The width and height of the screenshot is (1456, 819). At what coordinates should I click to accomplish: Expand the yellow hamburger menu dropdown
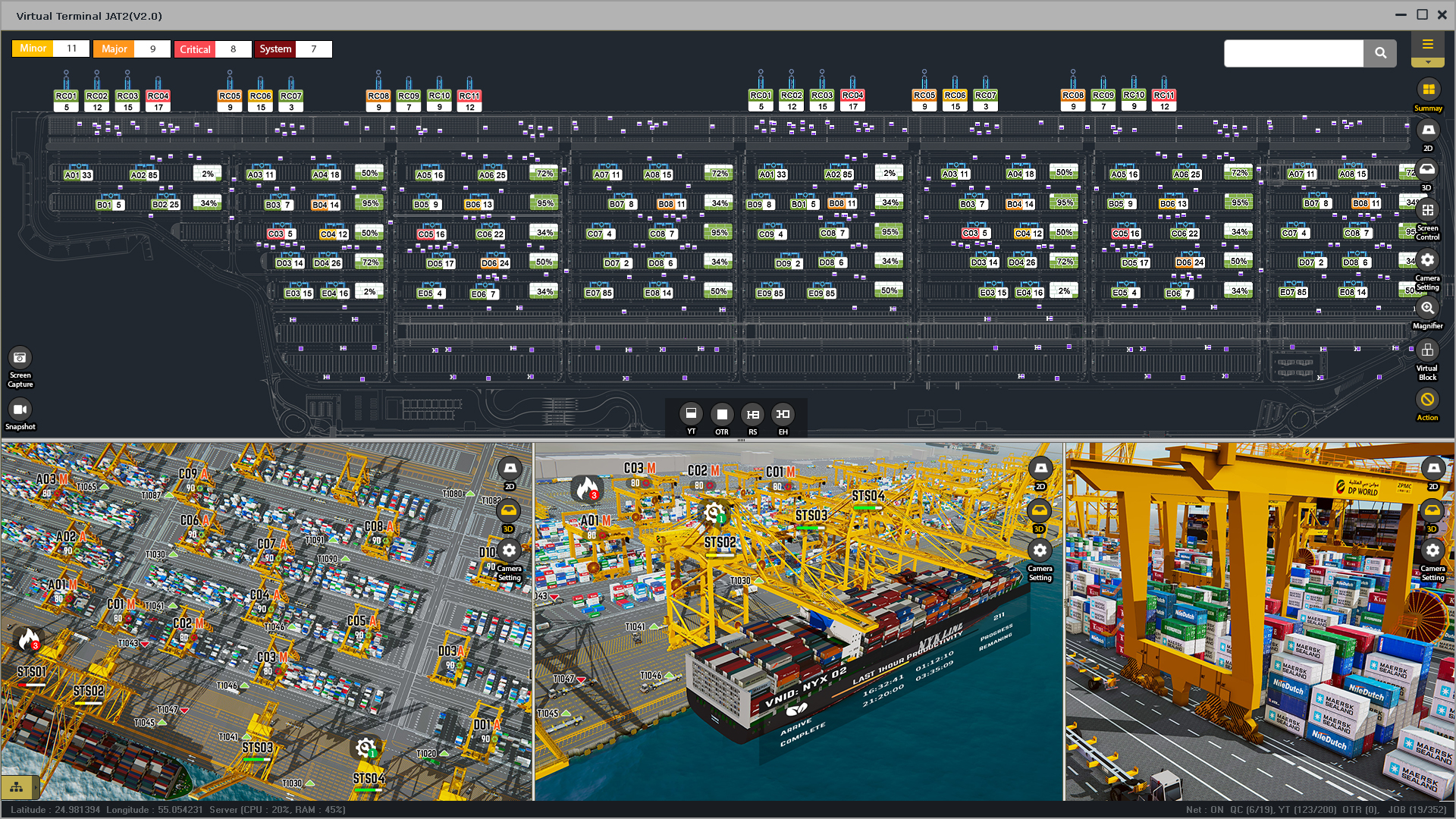point(1427,45)
